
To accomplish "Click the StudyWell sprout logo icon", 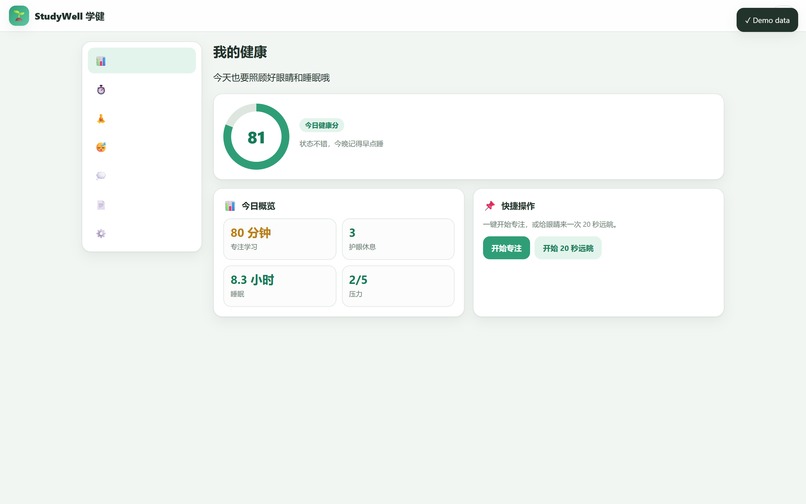I will click(x=19, y=16).
